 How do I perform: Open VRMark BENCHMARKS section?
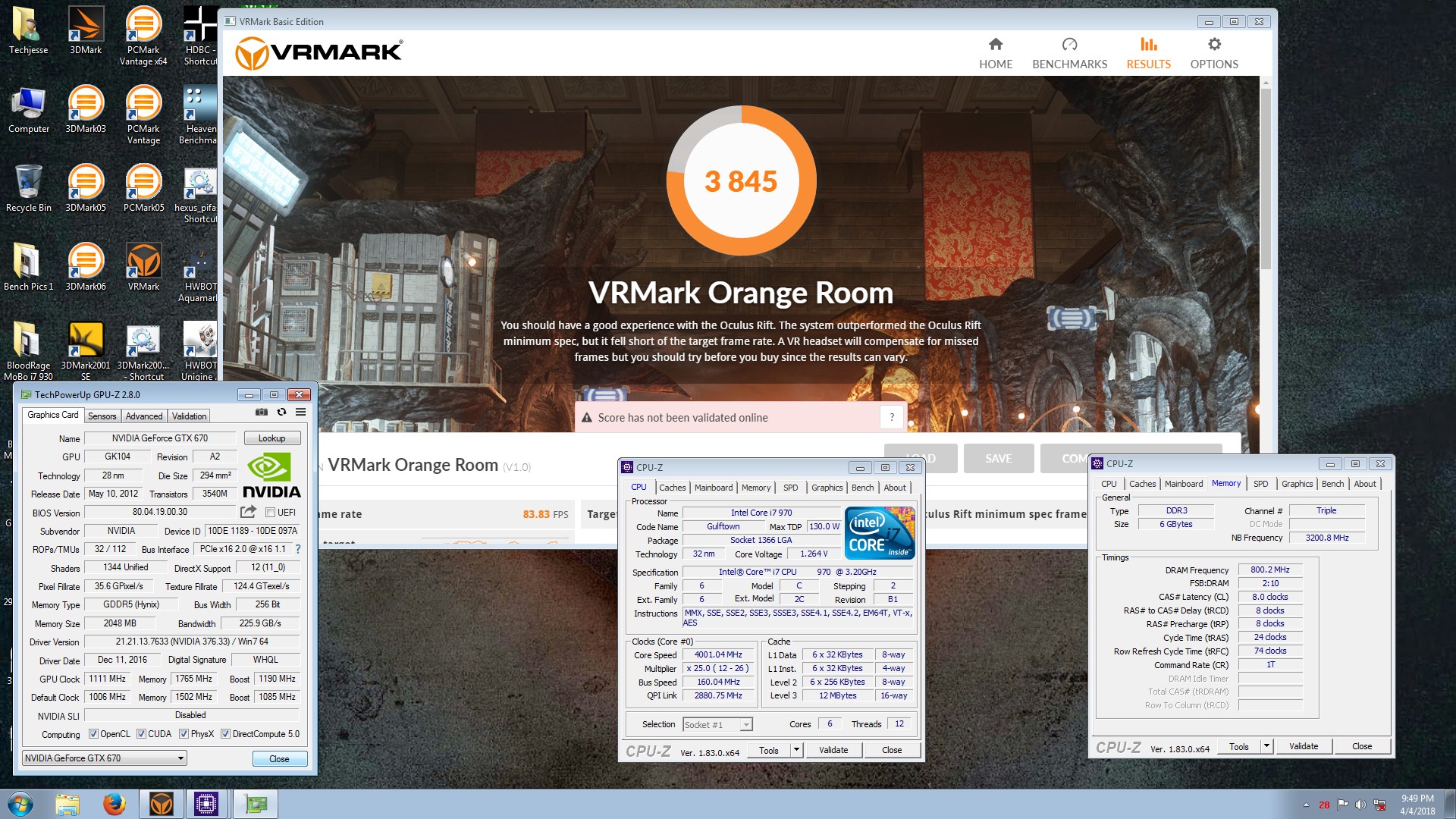(x=1069, y=54)
